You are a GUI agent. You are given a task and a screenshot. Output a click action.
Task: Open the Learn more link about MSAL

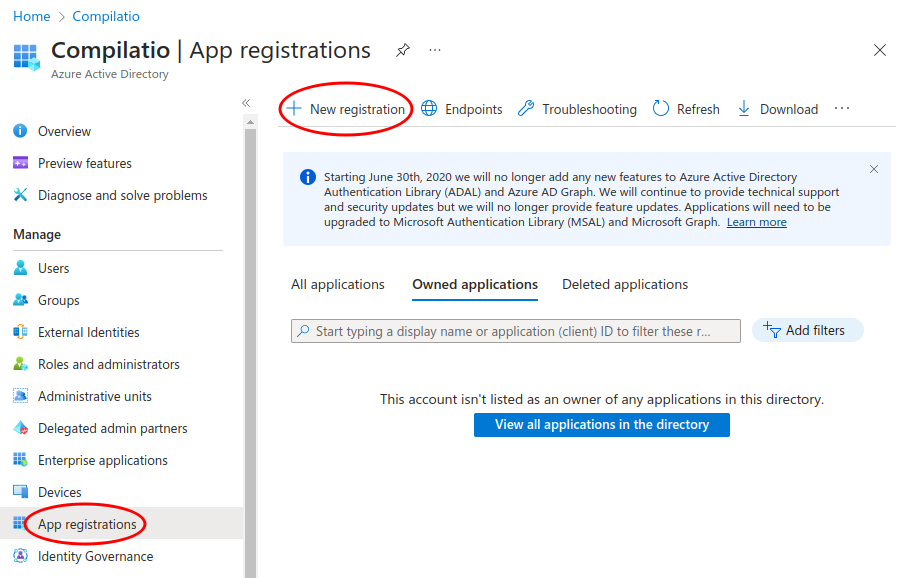coord(756,222)
